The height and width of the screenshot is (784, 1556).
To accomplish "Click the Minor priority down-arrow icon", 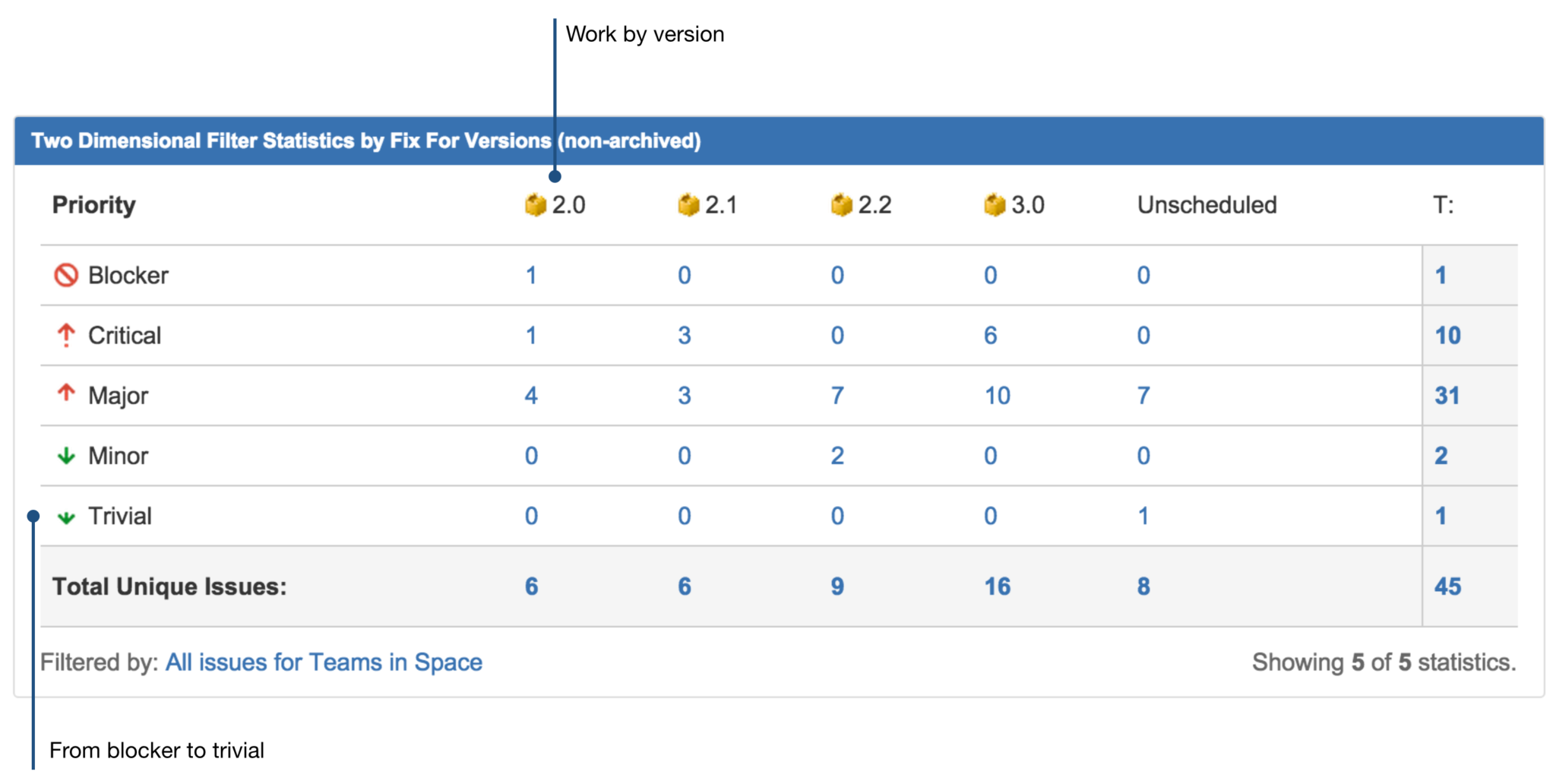I will point(66,456).
